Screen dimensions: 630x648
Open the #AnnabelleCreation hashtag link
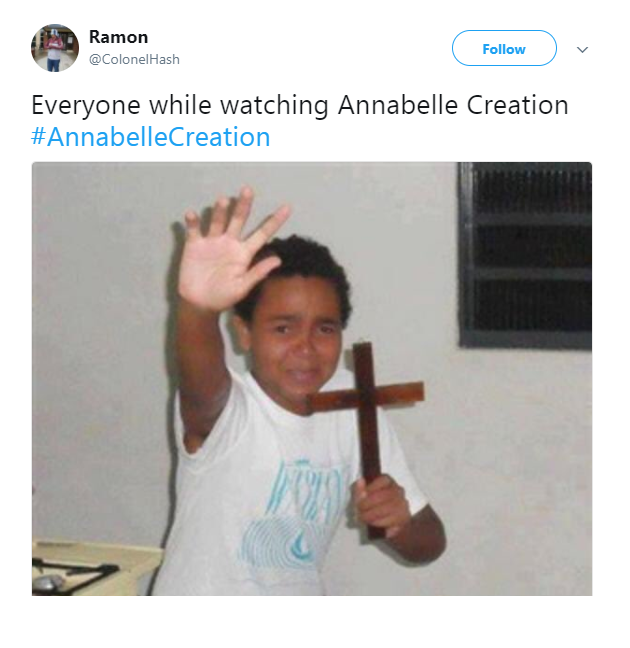[x=151, y=137]
